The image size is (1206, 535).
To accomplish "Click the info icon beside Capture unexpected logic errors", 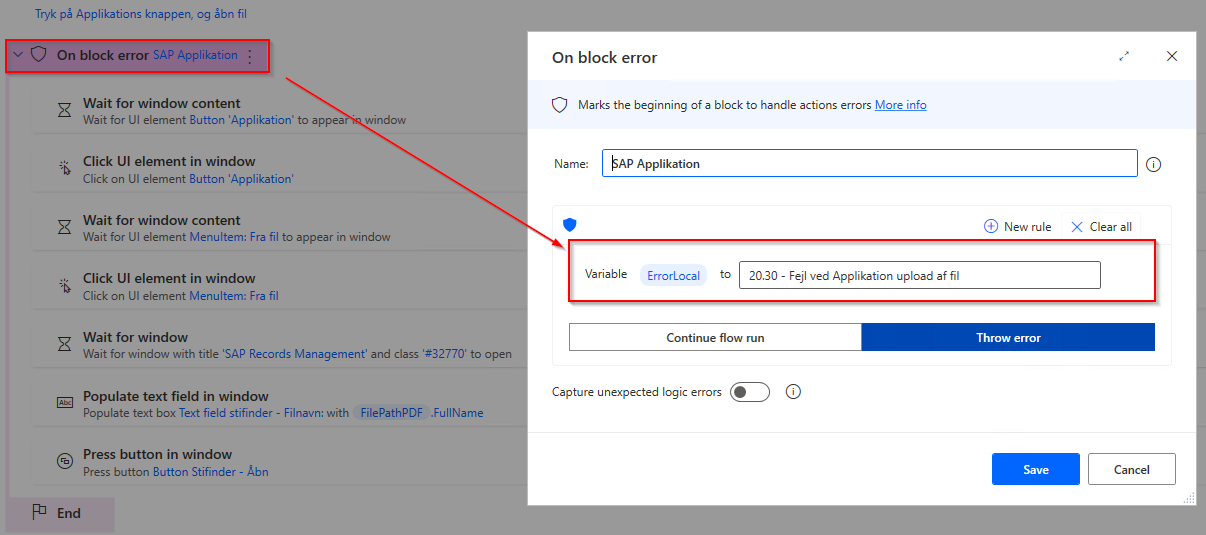I will pos(793,392).
